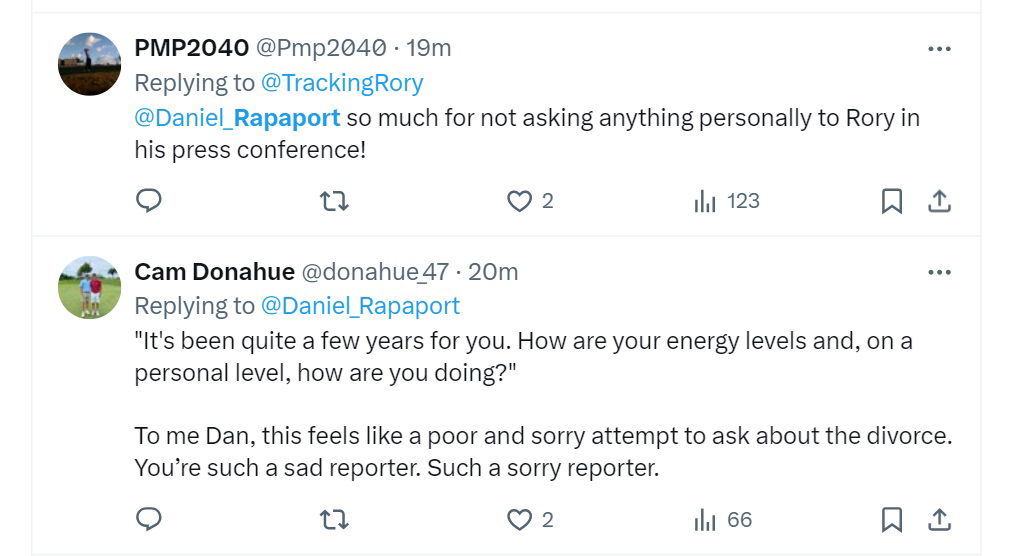Screen dimensions: 1025x556
Task: Bookmark Cam Donahue's tweet
Action: pos(892,520)
